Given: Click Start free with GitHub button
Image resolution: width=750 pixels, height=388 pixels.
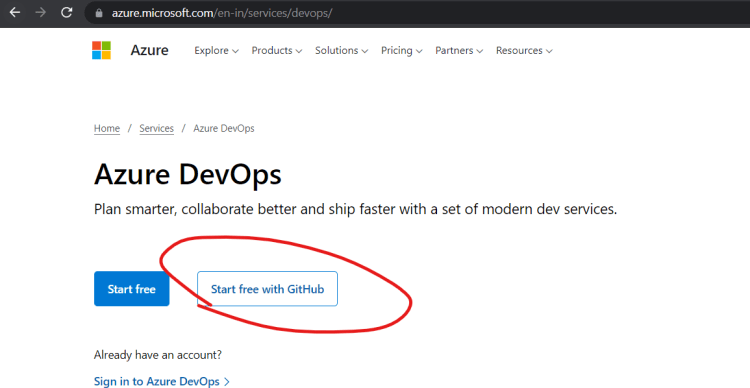Looking at the screenshot, I should pos(267,288).
